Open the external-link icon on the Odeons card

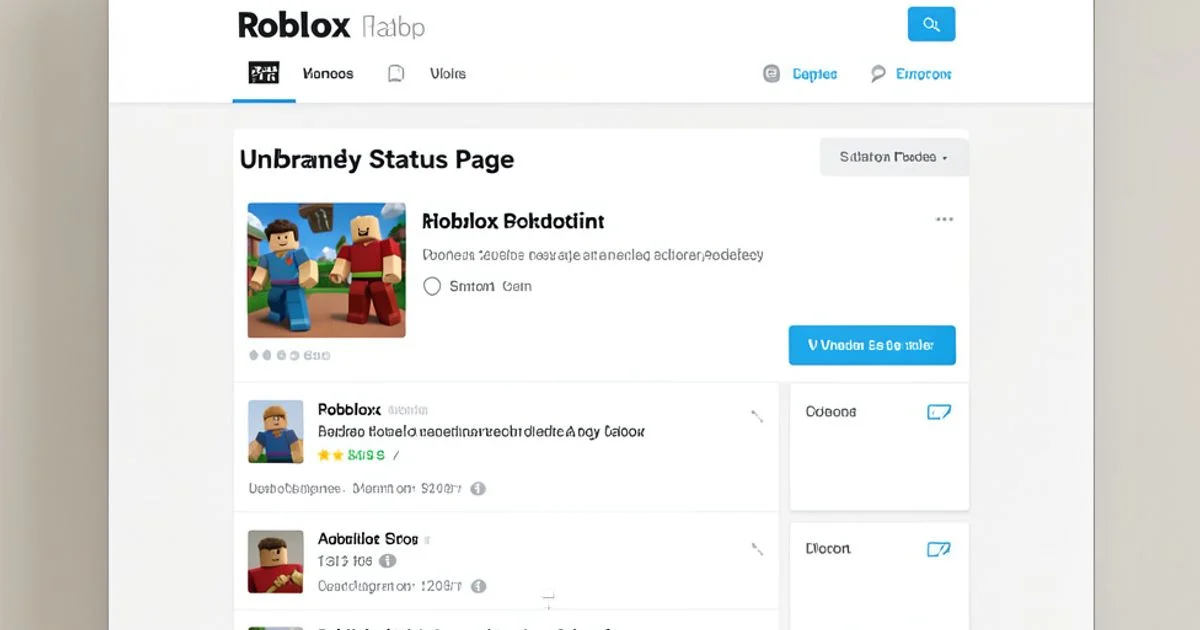tap(938, 411)
